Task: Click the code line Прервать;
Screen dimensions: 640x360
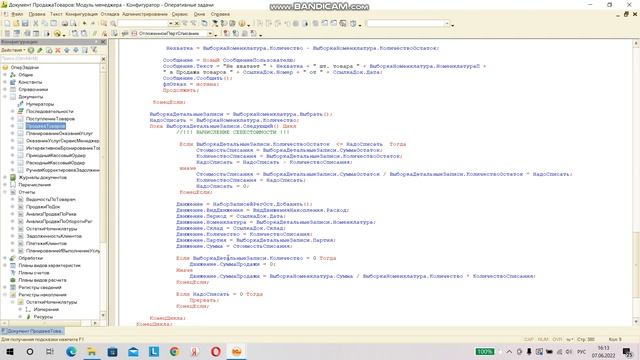Action: tap(204, 300)
